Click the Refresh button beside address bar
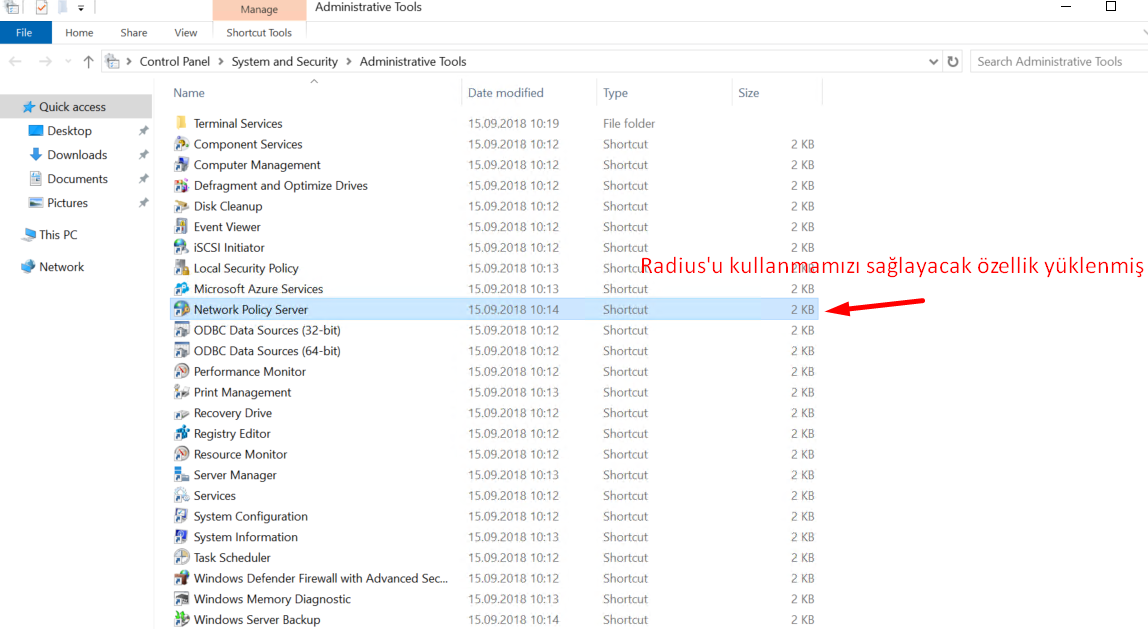Screen dimensions: 1148x629 (x=953, y=62)
